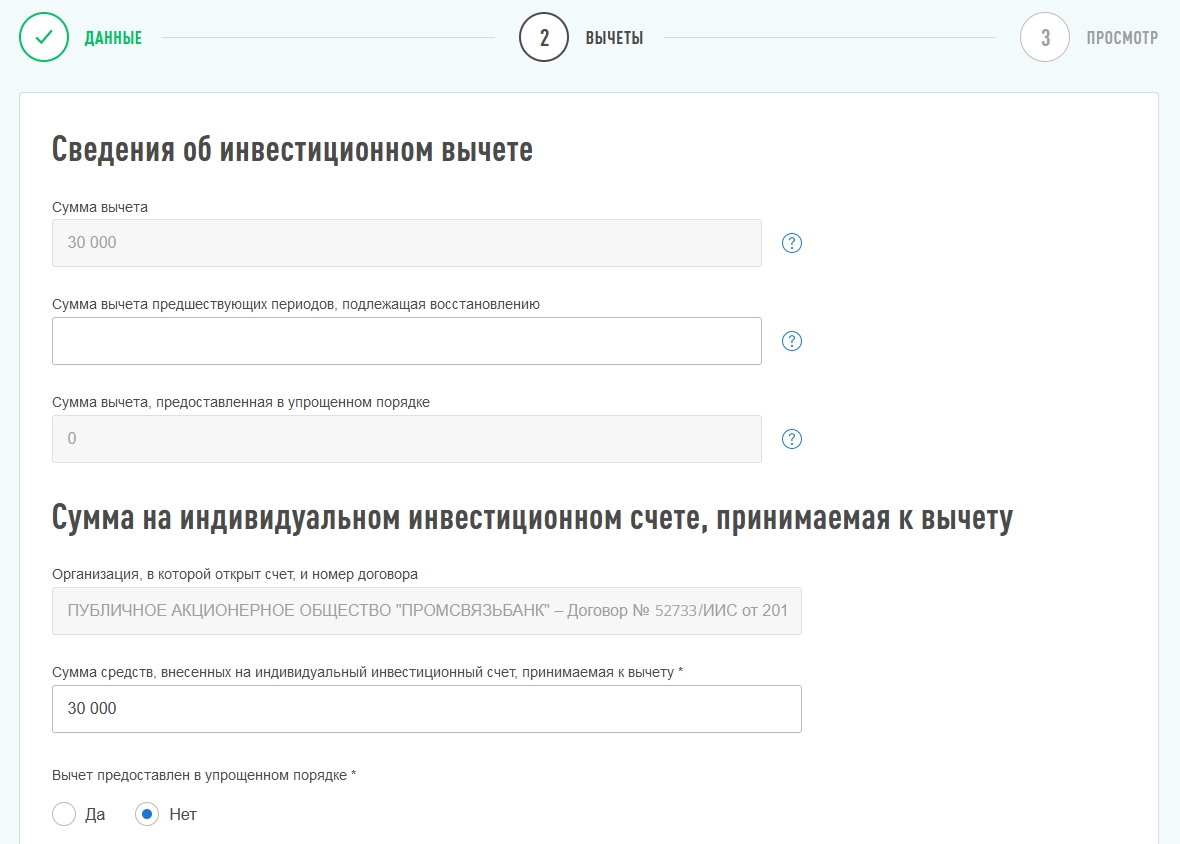Screen dimensions: 1180x844
Task: Click heading Сведения об инвестиционном вычете
Action: tap(292, 150)
